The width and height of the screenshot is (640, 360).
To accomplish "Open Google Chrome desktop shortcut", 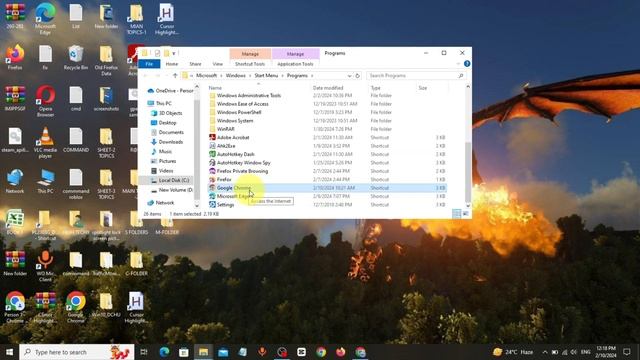I will tap(76, 307).
